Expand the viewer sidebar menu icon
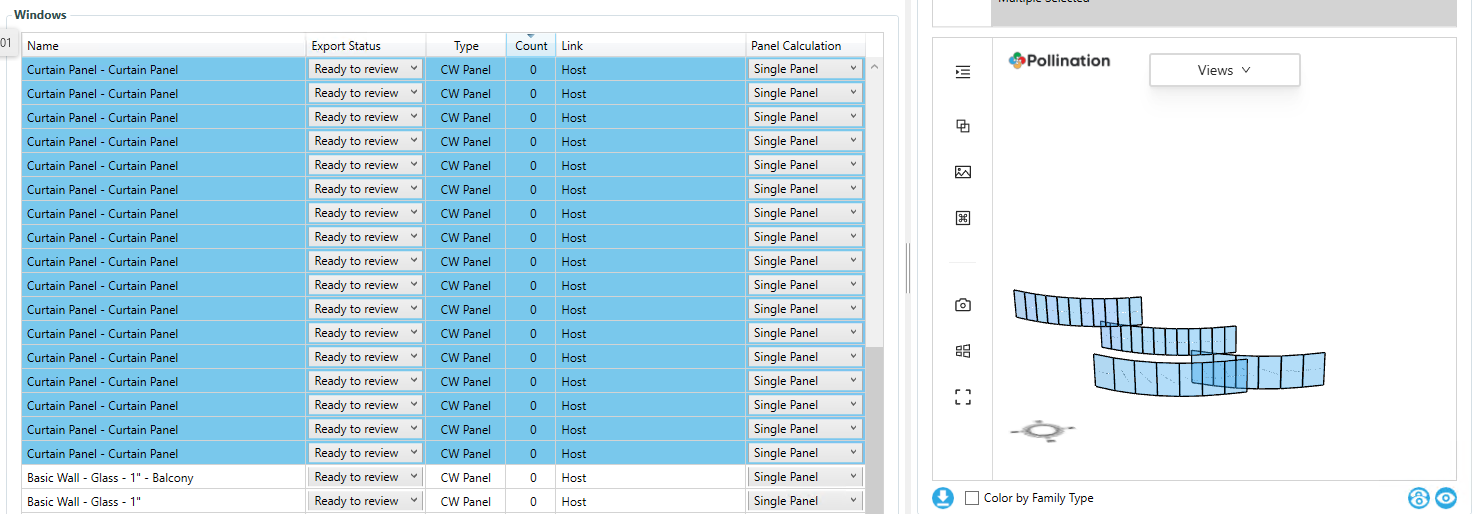The image size is (1472, 514). (x=963, y=72)
